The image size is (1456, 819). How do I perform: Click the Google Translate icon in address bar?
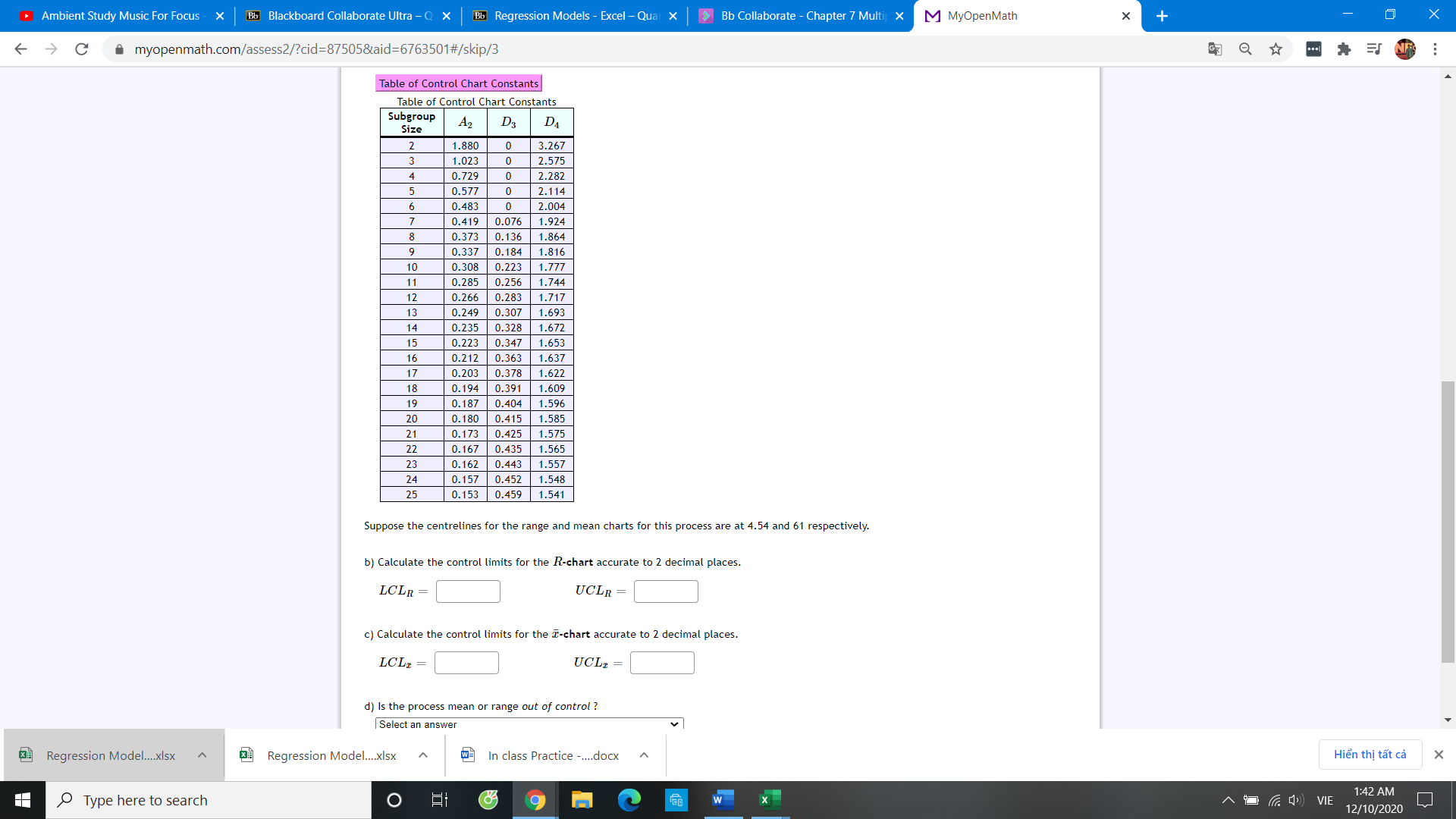1215,49
